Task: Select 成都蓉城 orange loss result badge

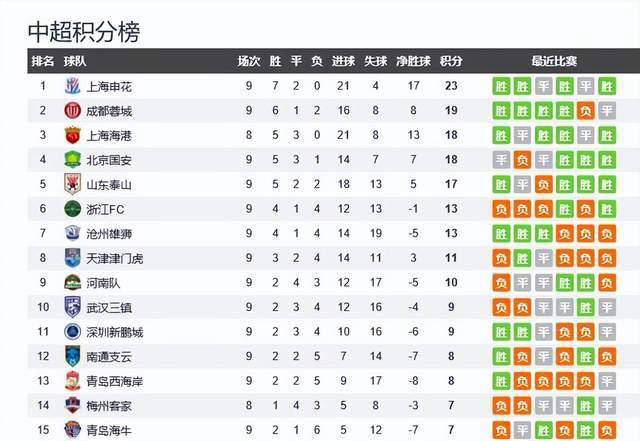Action: (586, 111)
